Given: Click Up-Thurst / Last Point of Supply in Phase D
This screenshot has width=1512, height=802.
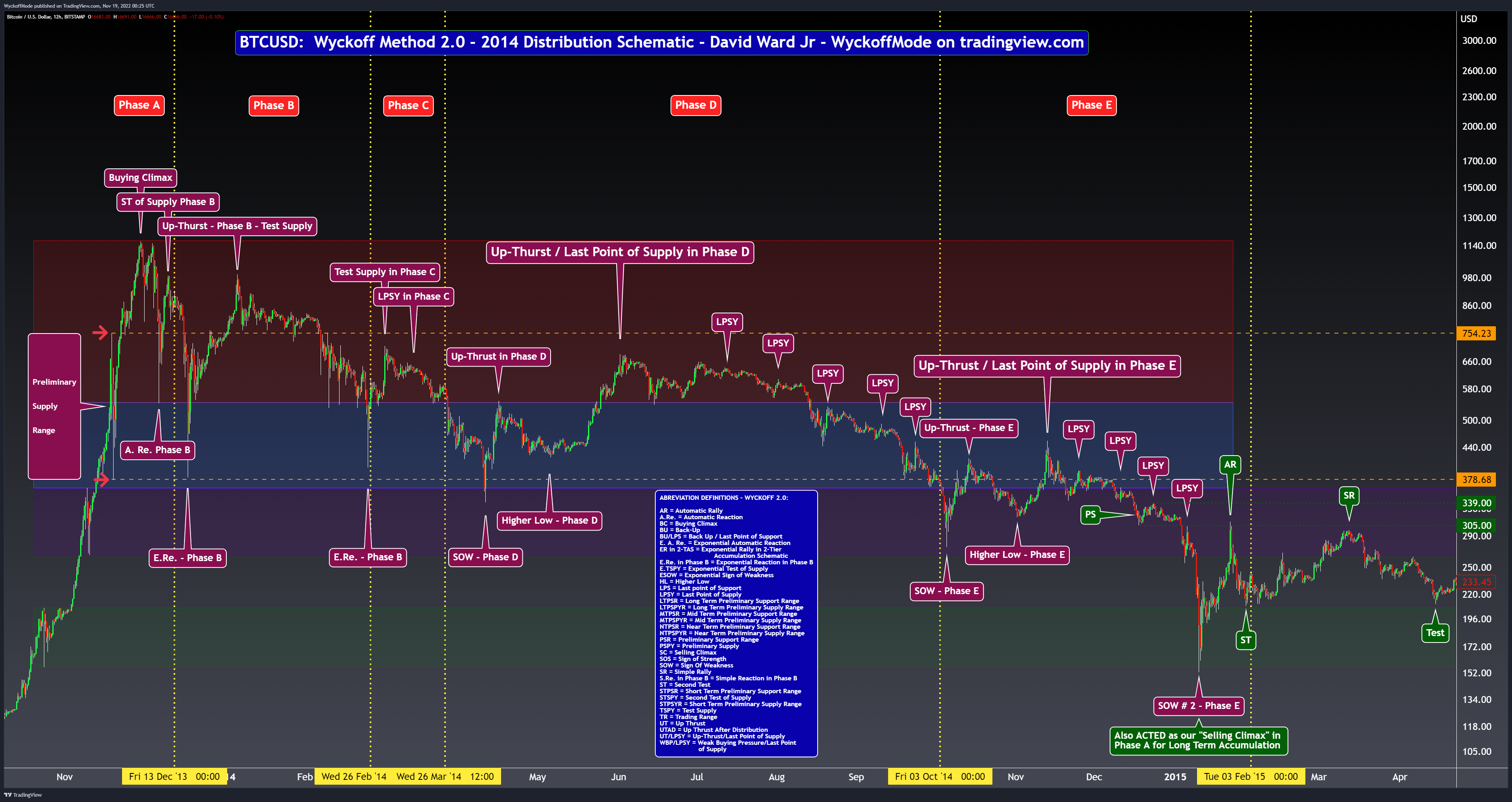Looking at the screenshot, I should (620, 253).
